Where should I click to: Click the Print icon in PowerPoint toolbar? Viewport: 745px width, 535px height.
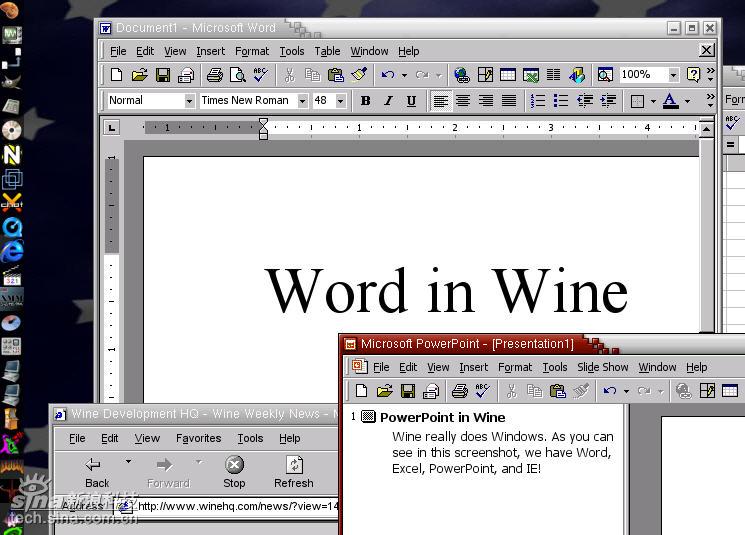[459, 391]
